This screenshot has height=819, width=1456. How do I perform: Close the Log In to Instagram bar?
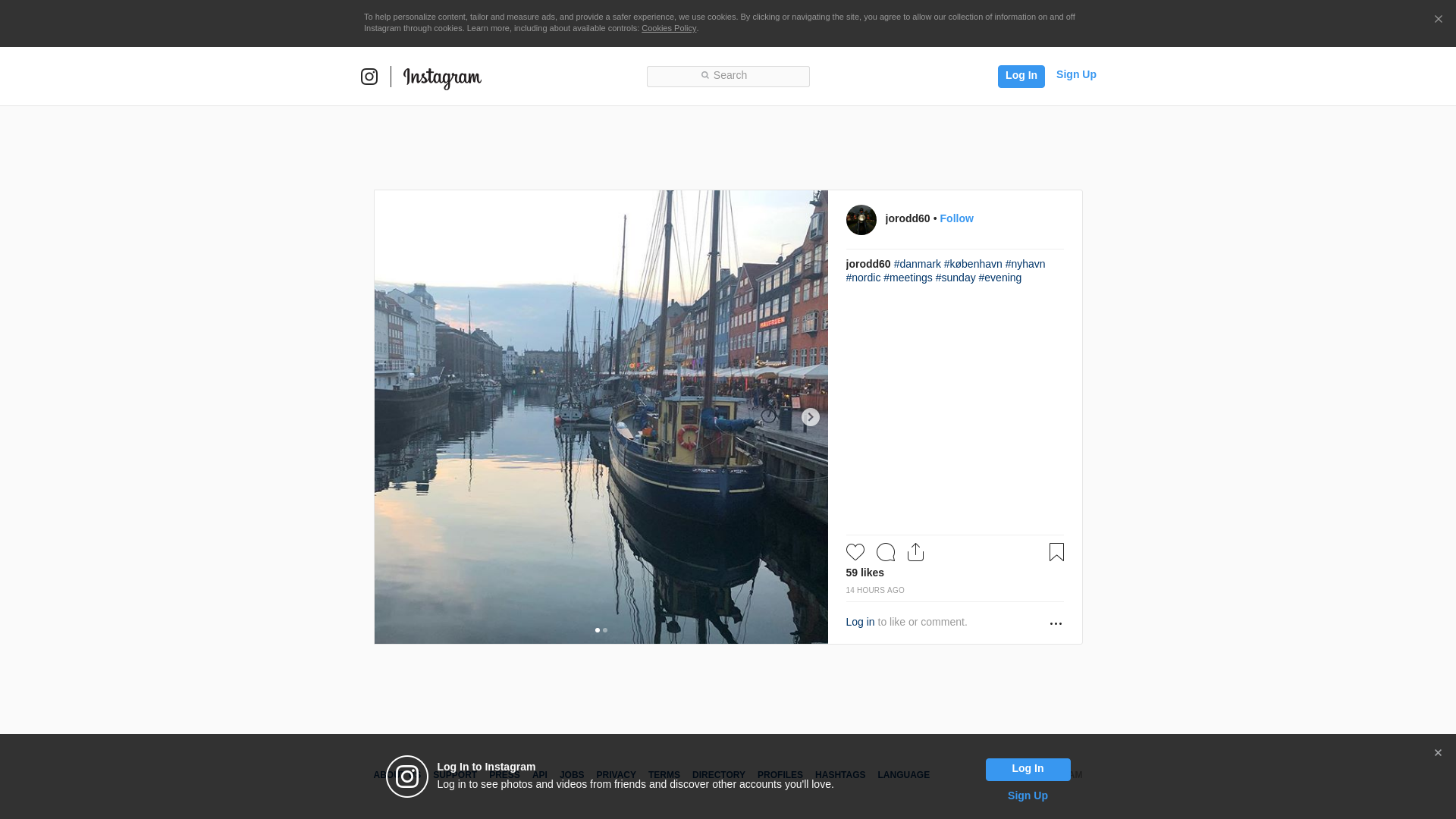(1437, 753)
